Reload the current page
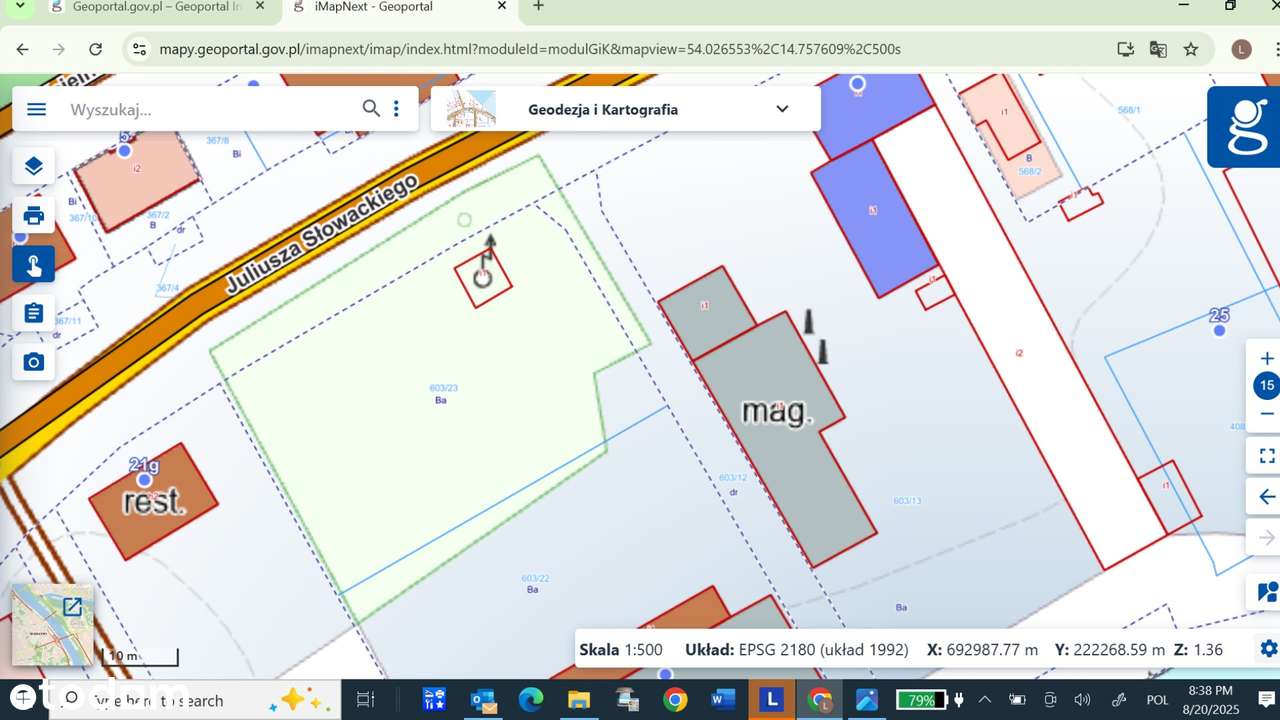 point(96,49)
